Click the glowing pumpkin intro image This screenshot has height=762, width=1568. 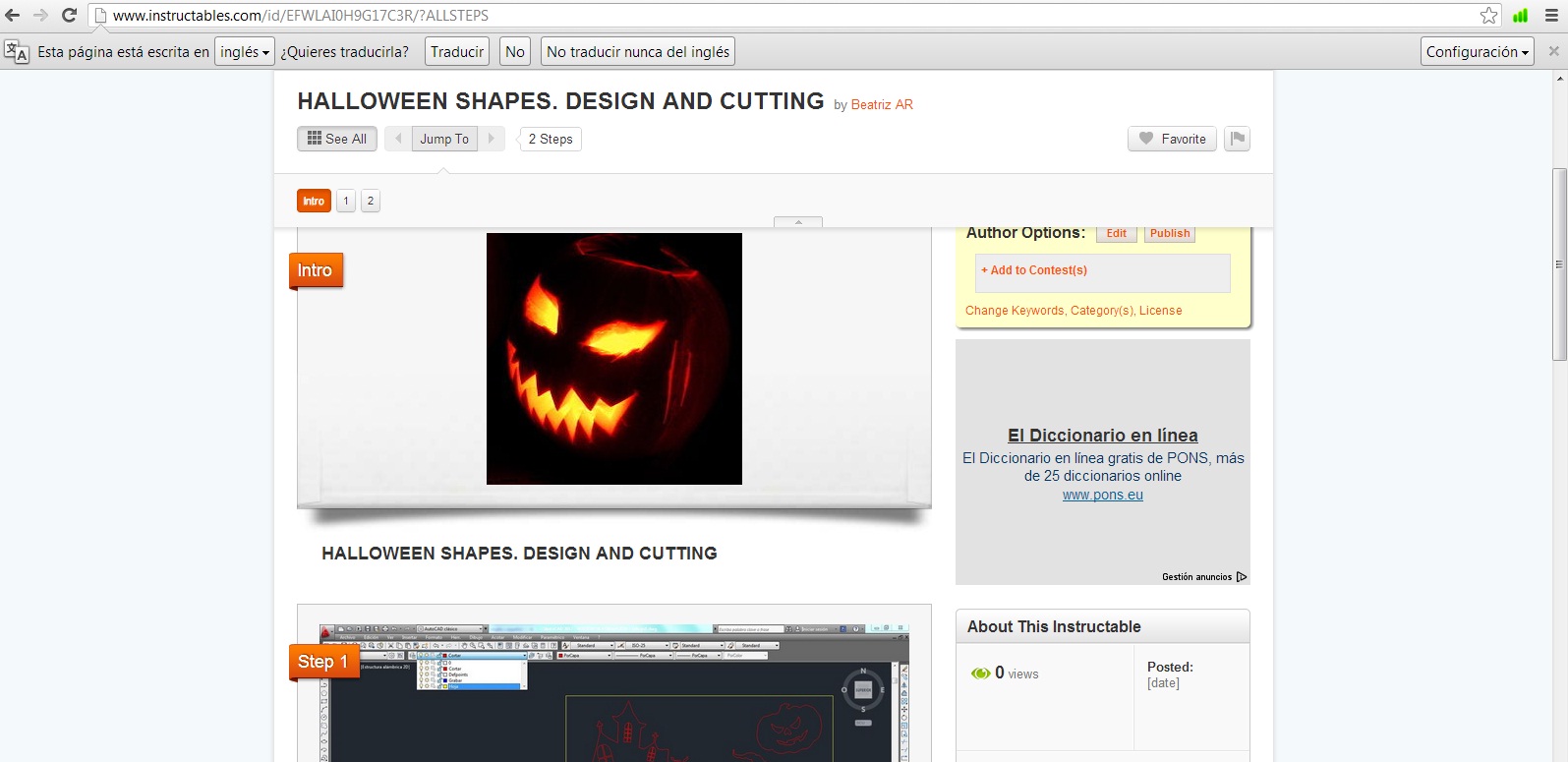tap(614, 359)
